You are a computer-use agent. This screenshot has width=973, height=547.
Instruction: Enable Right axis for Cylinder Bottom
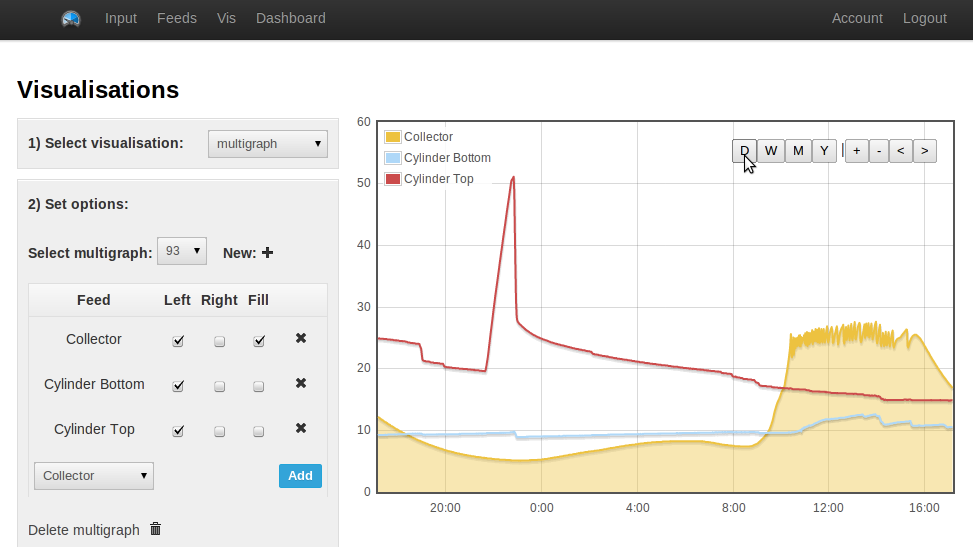[x=220, y=386]
